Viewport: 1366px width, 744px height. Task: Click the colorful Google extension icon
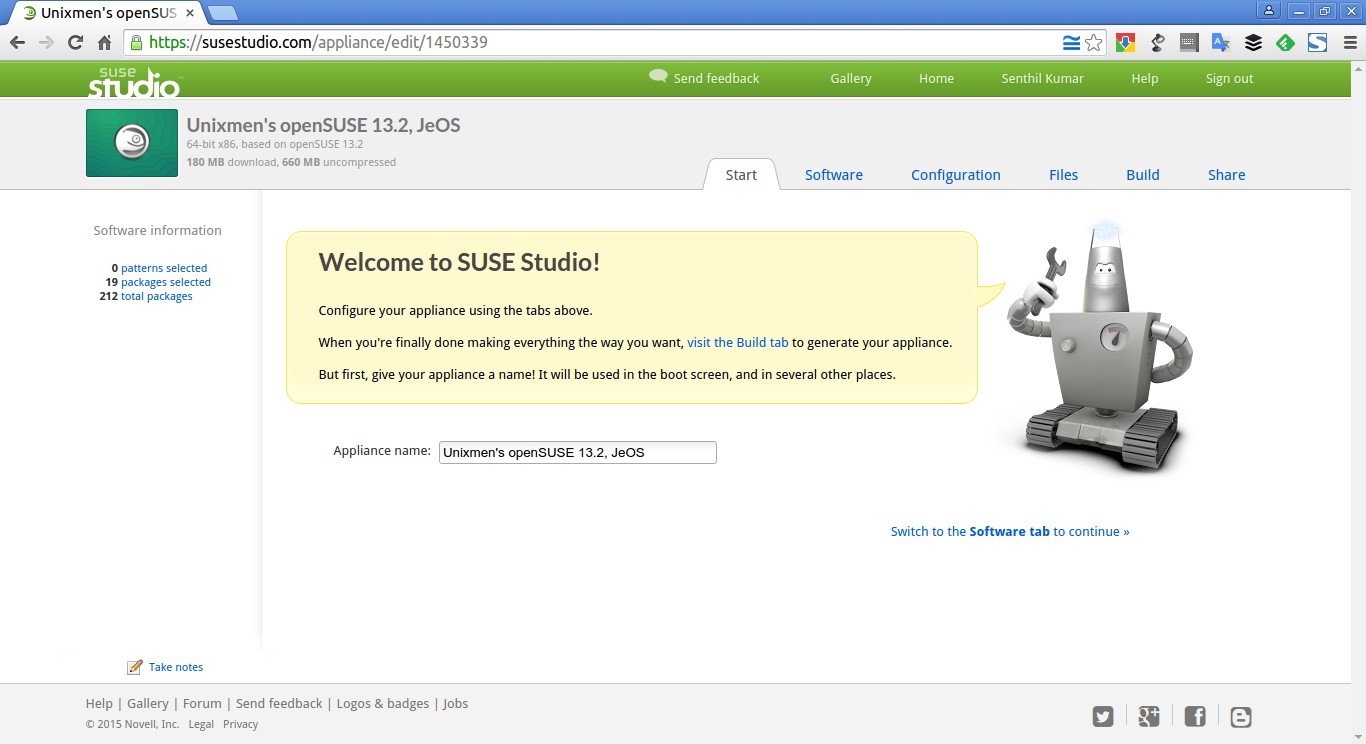coord(1125,43)
